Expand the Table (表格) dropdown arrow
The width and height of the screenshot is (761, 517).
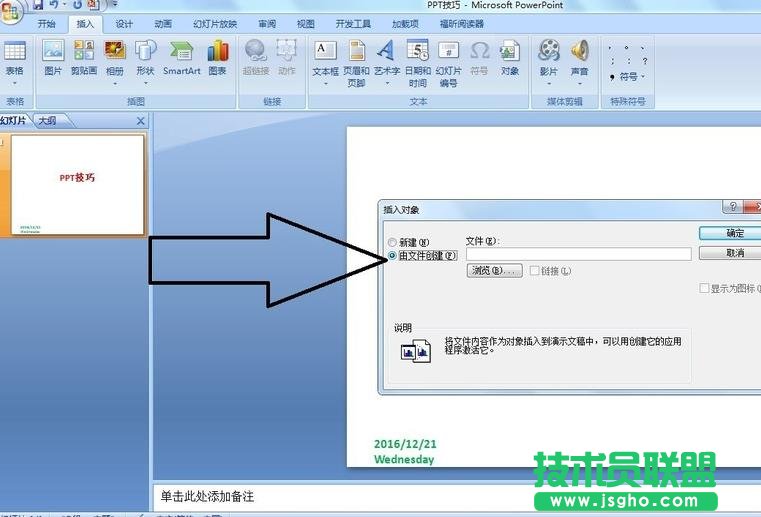[x=15, y=83]
